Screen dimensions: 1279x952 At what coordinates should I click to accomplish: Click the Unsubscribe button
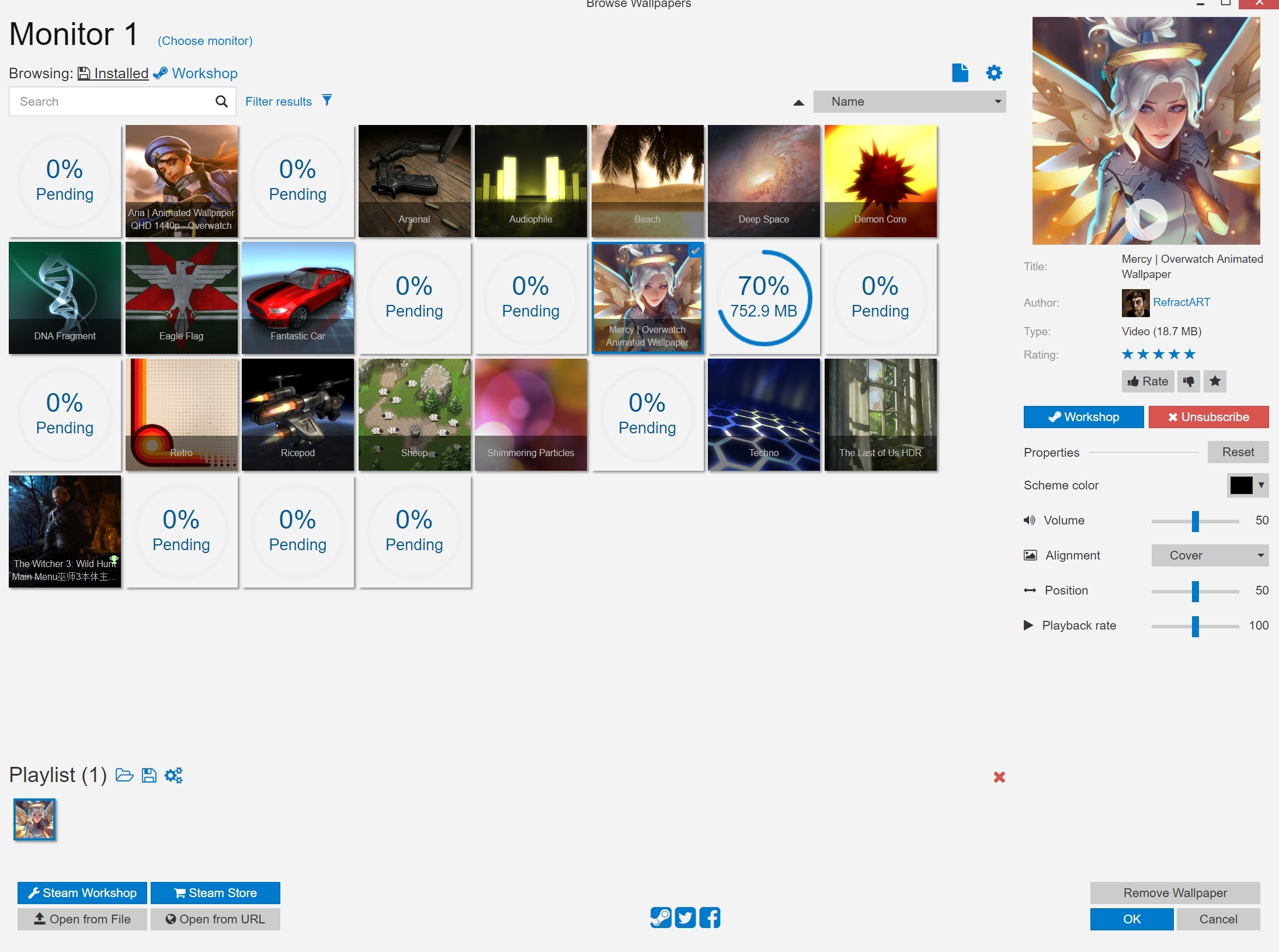coord(1208,417)
